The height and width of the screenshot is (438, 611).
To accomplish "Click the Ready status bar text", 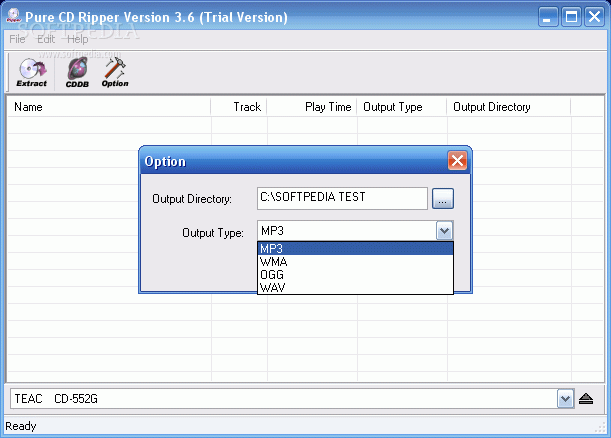I will 21,426.
